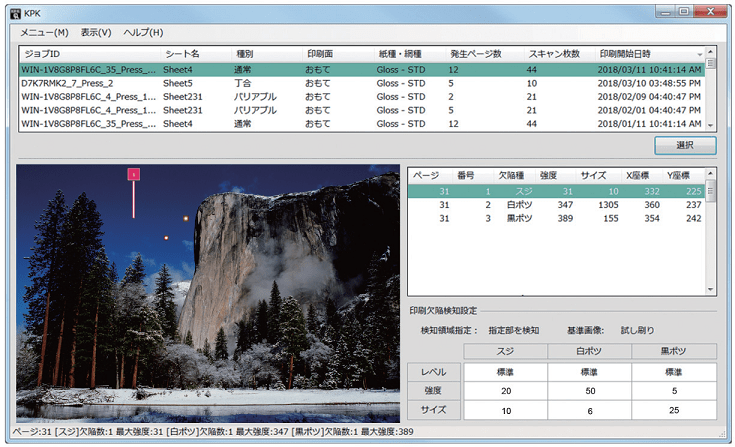
Task: Click スジ strength value 20
Action: 505,391
